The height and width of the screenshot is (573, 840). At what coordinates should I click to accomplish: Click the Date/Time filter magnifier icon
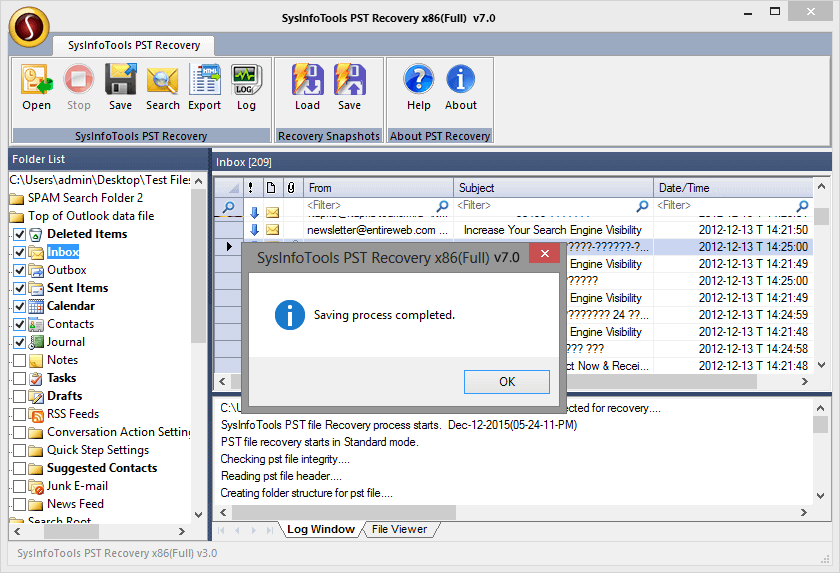coord(802,206)
